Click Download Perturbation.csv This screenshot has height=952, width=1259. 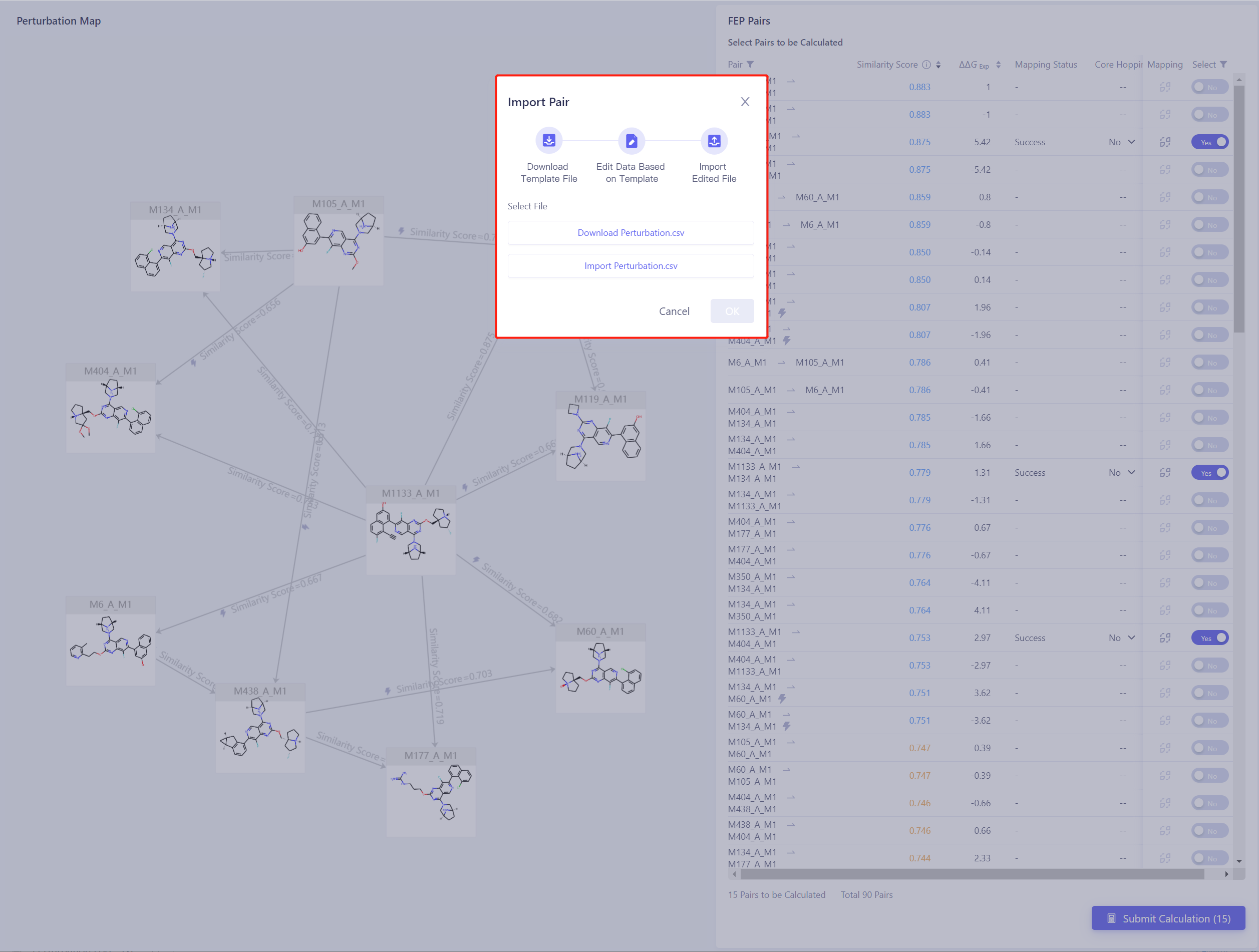click(x=631, y=233)
